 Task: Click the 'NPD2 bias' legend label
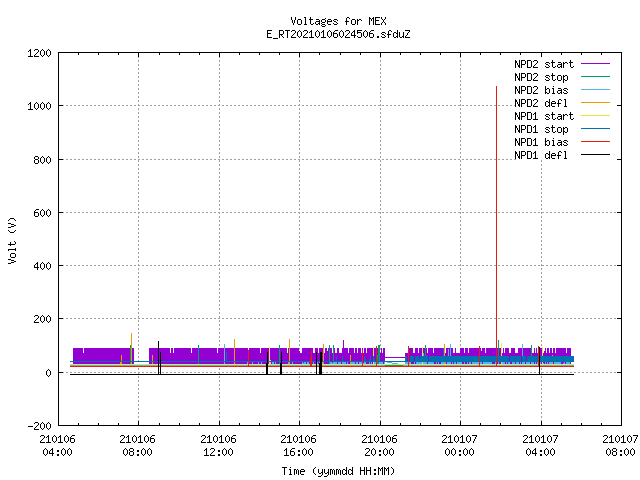(x=541, y=90)
